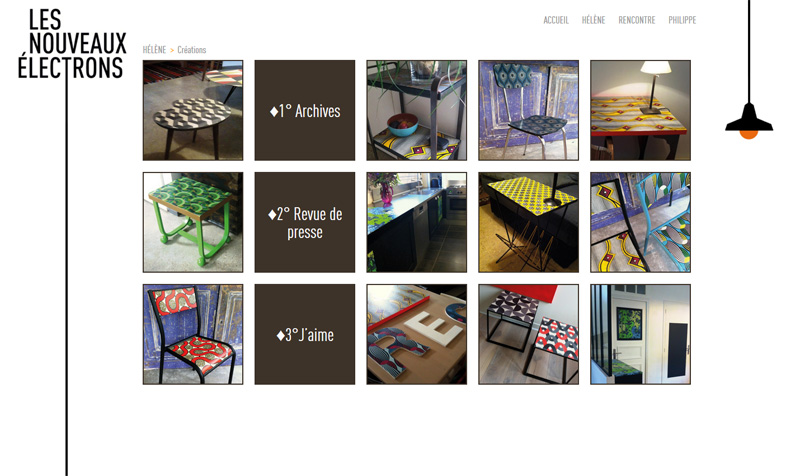
Task: Click the hanging lamp icon
Action: pyautogui.click(x=748, y=120)
